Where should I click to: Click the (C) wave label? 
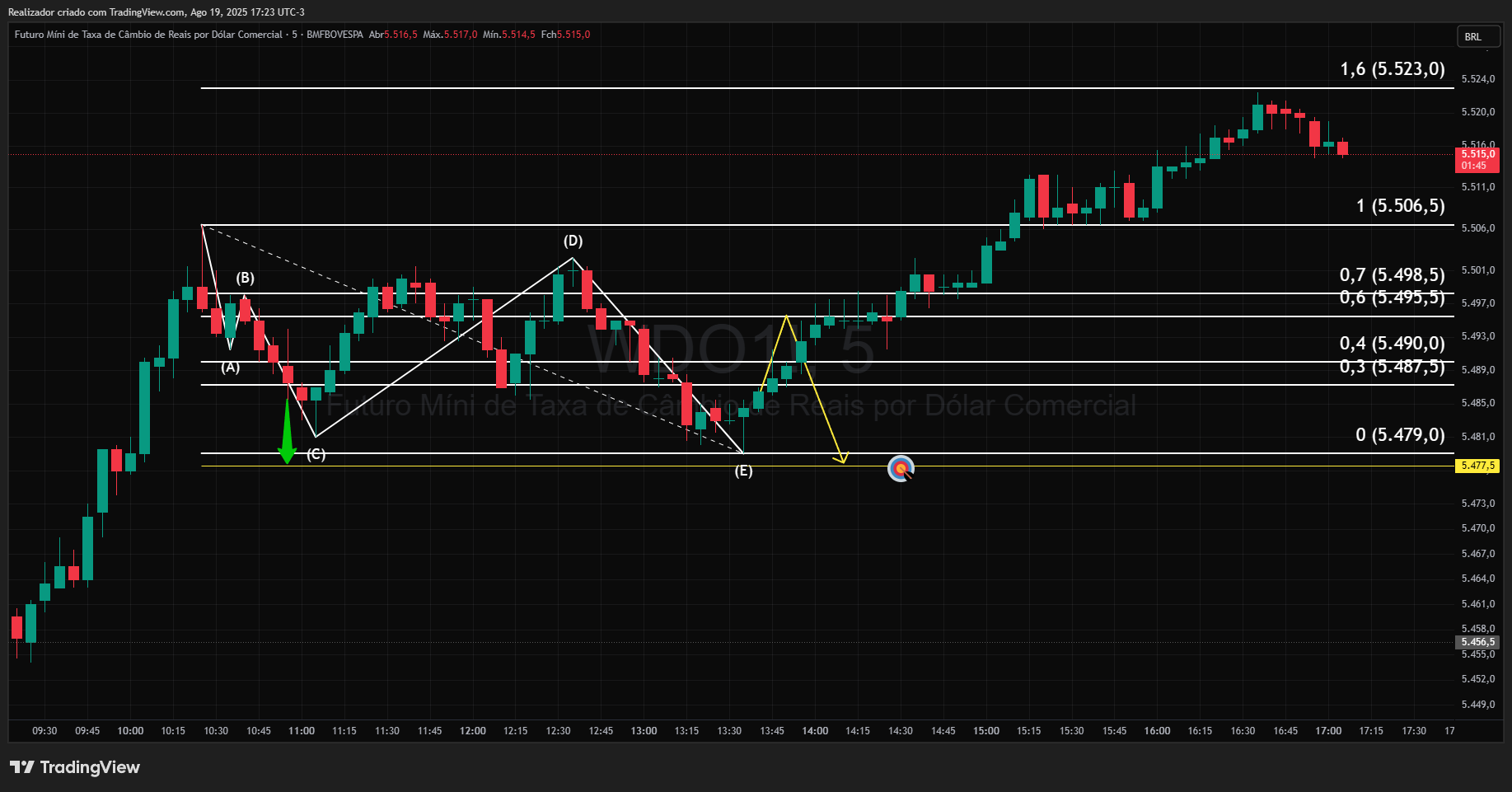(316, 454)
